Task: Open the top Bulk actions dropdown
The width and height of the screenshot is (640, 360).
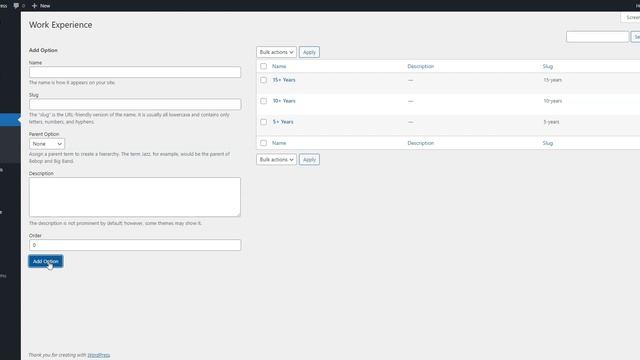Action: tap(276, 52)
